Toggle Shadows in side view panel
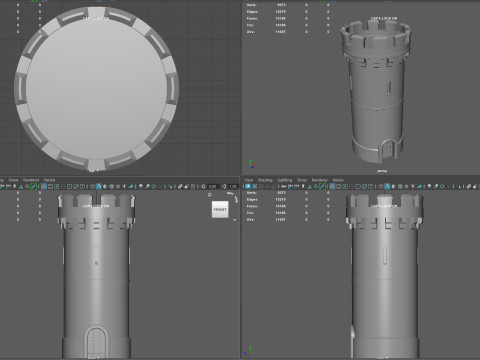This screenshot has width=480, height=360. (x=420, y=187)
